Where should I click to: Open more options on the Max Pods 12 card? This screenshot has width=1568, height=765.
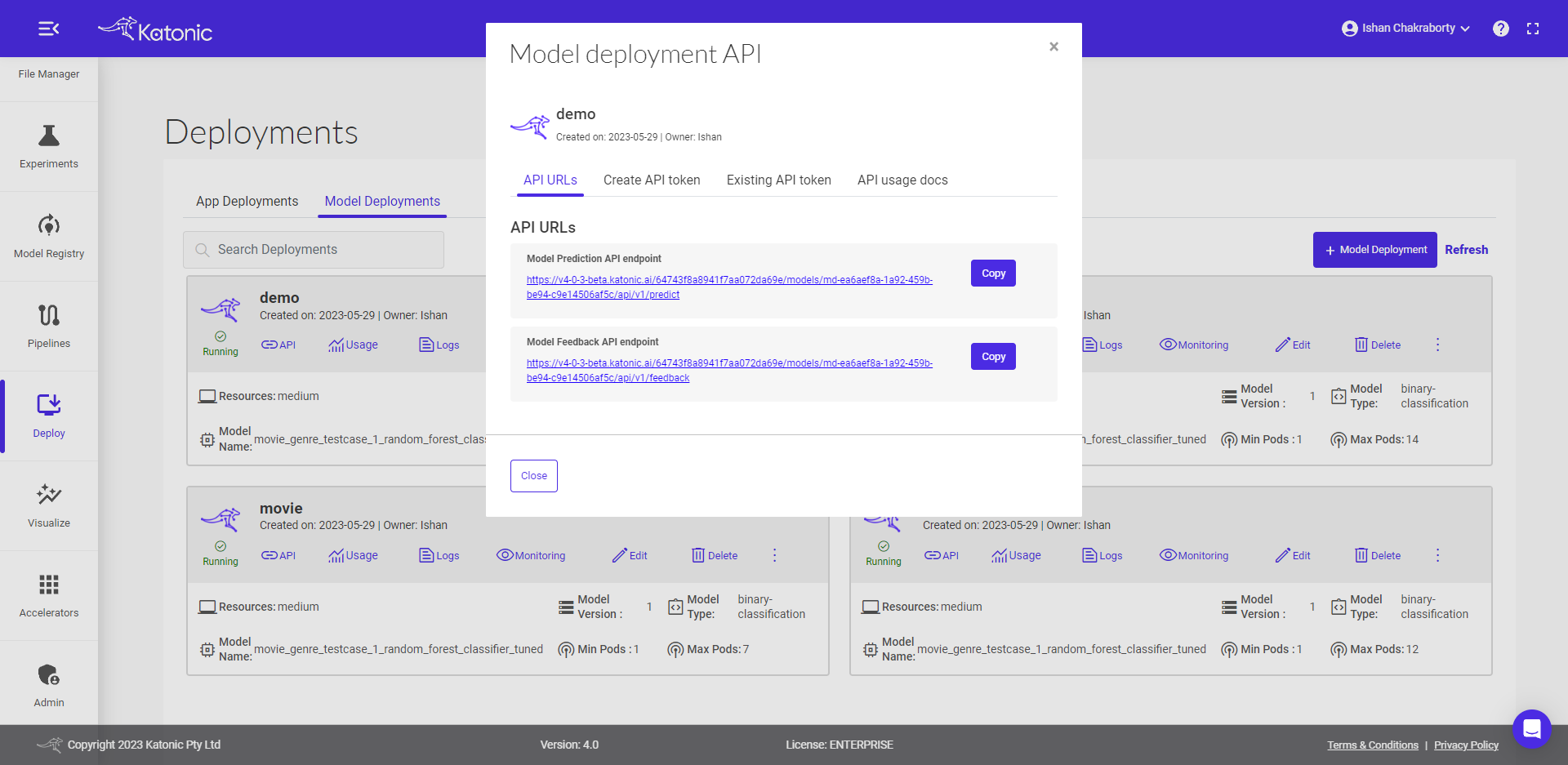tap(1438, 556)
